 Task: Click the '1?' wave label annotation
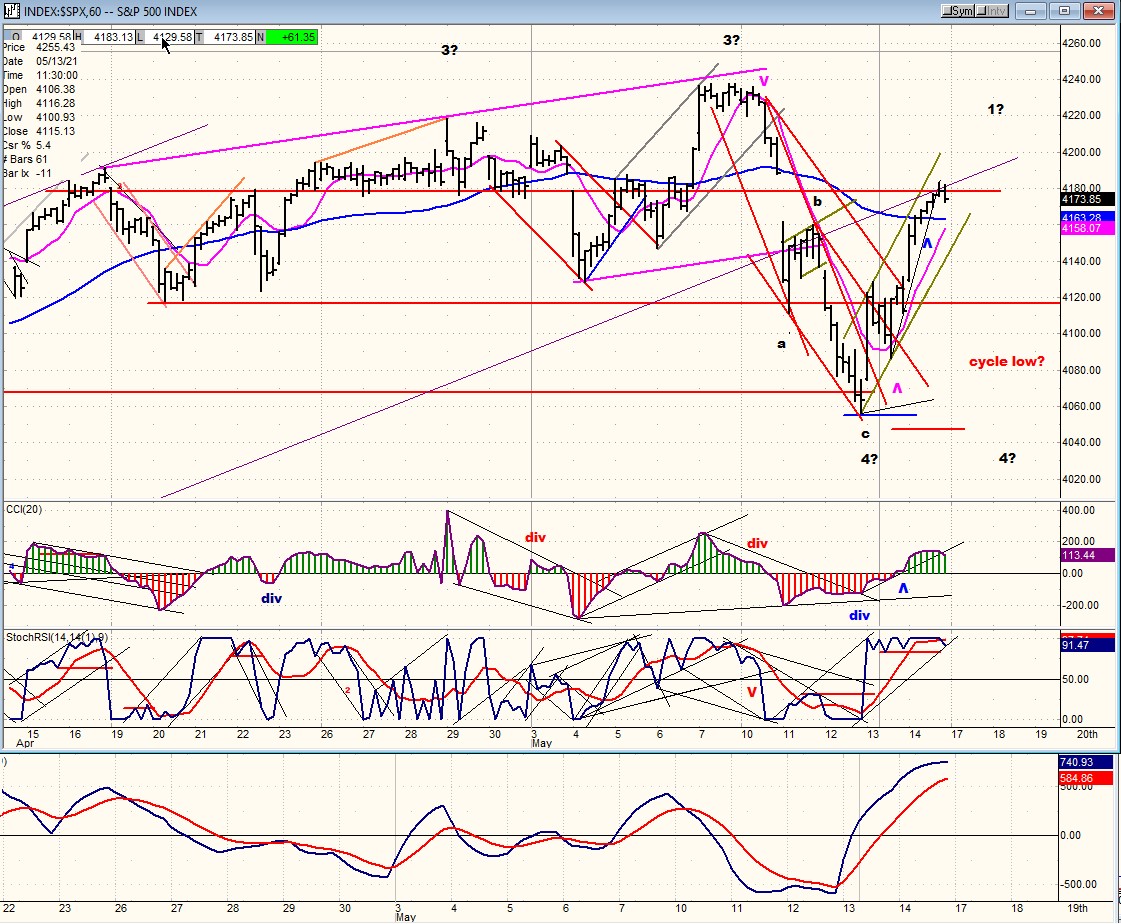(x=996, y=109)
